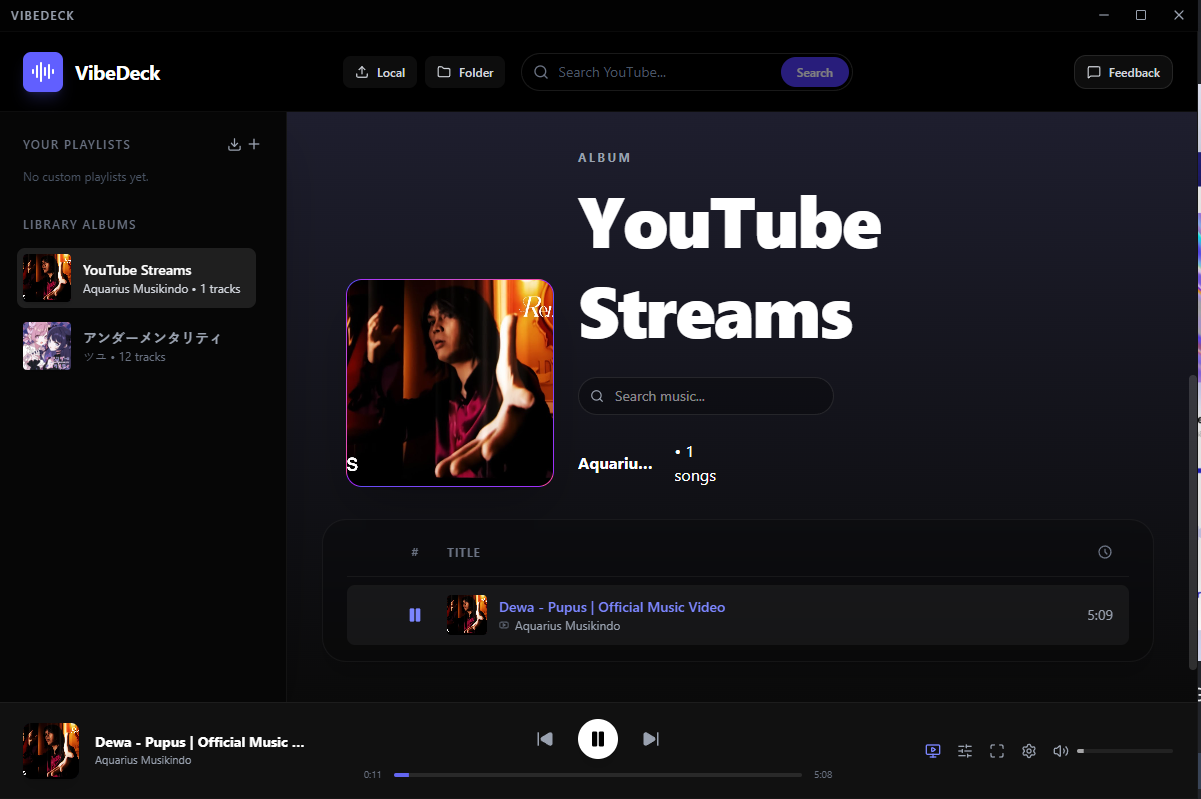Click the YouTube Streams sidebar album thumbnail
This screenshot has width=1201, height=799.
[47, 278]
